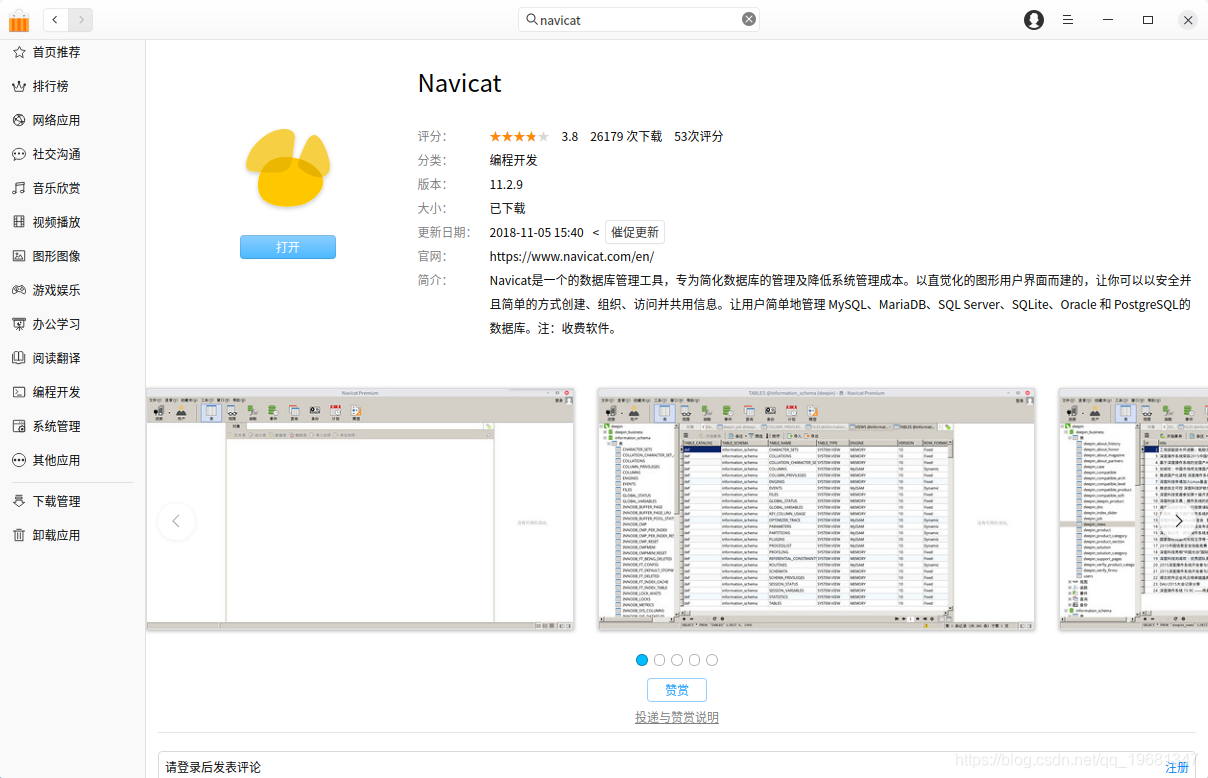Click the app store shopping bag logo

[19, 20]
